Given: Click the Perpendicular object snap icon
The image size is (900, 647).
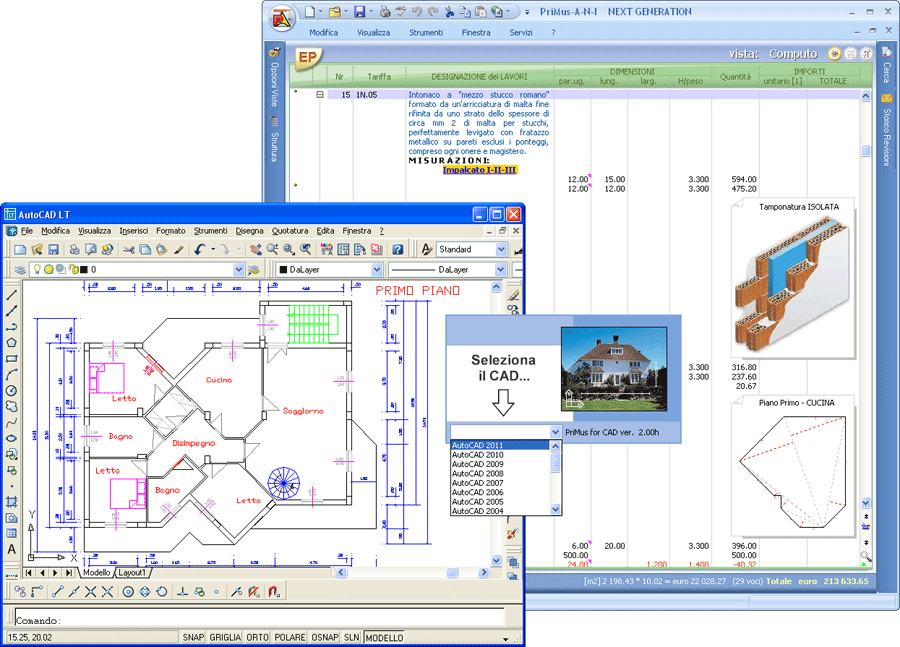Looking at the screenshot, I should click(182, 591).
